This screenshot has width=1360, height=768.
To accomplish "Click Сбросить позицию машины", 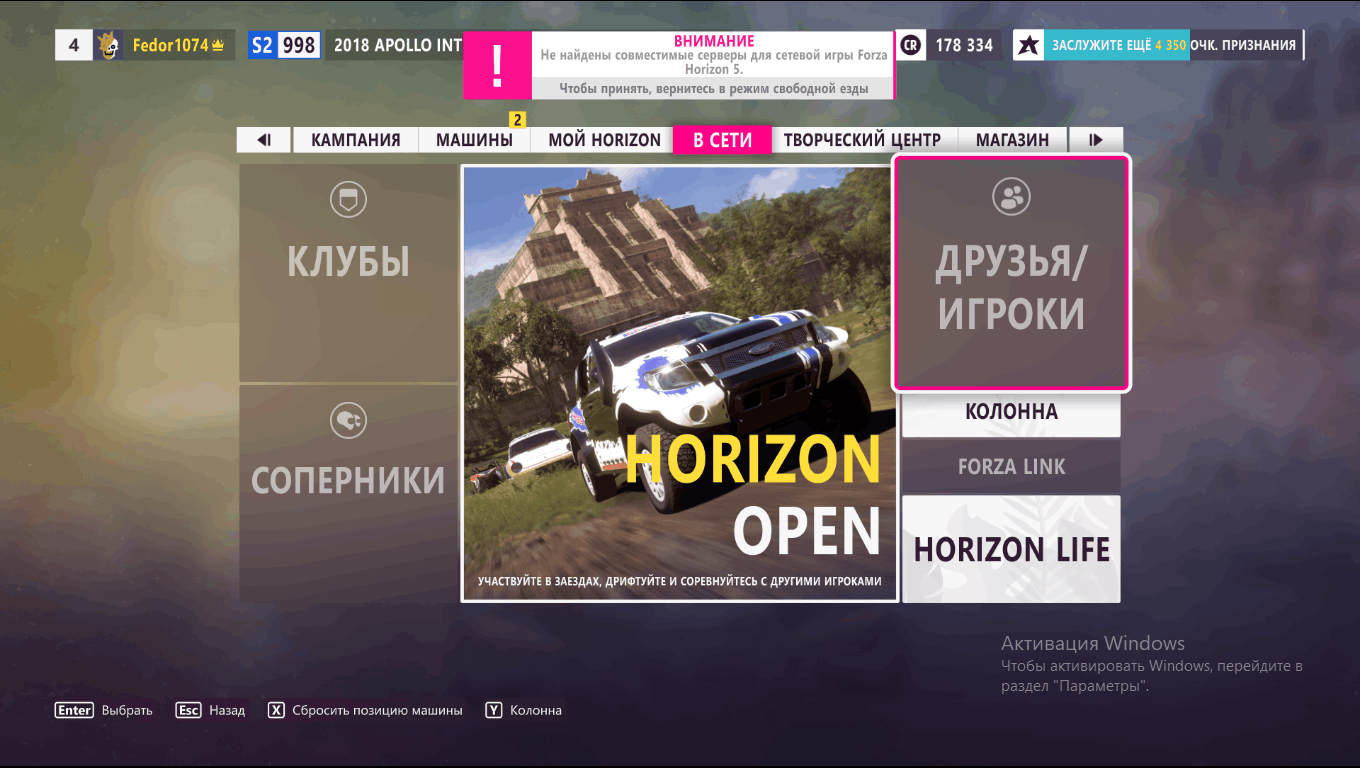I will coord(377,711).
